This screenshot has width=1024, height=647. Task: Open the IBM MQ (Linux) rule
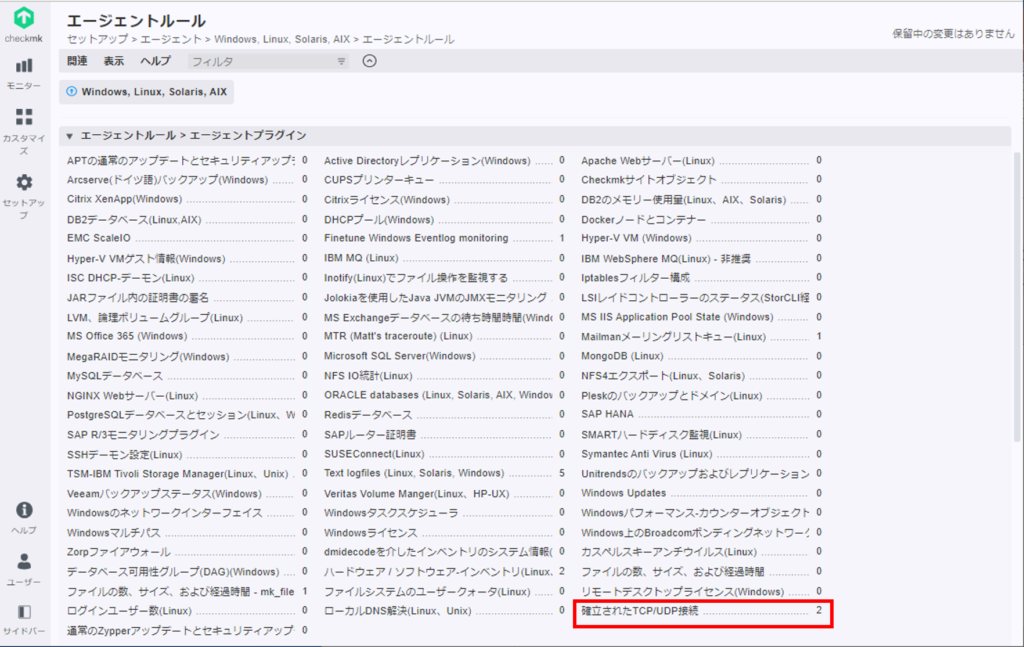pyautogui.click(x=361, y=258)
